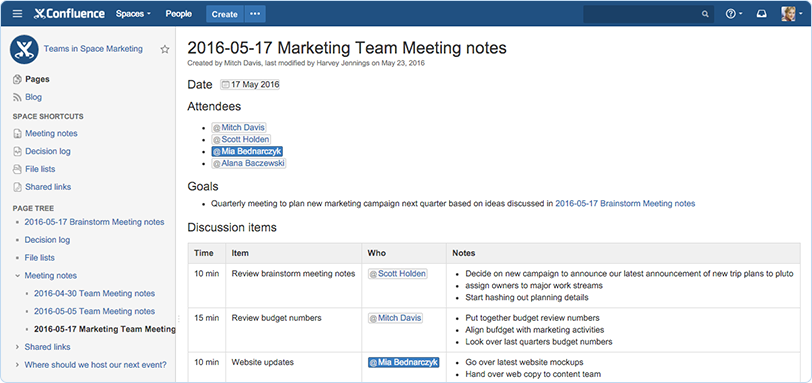This screenshot has height=383, width=812.
Task: Open 2016-05-05 Team Meeting notes page
Action: (94, 312)
